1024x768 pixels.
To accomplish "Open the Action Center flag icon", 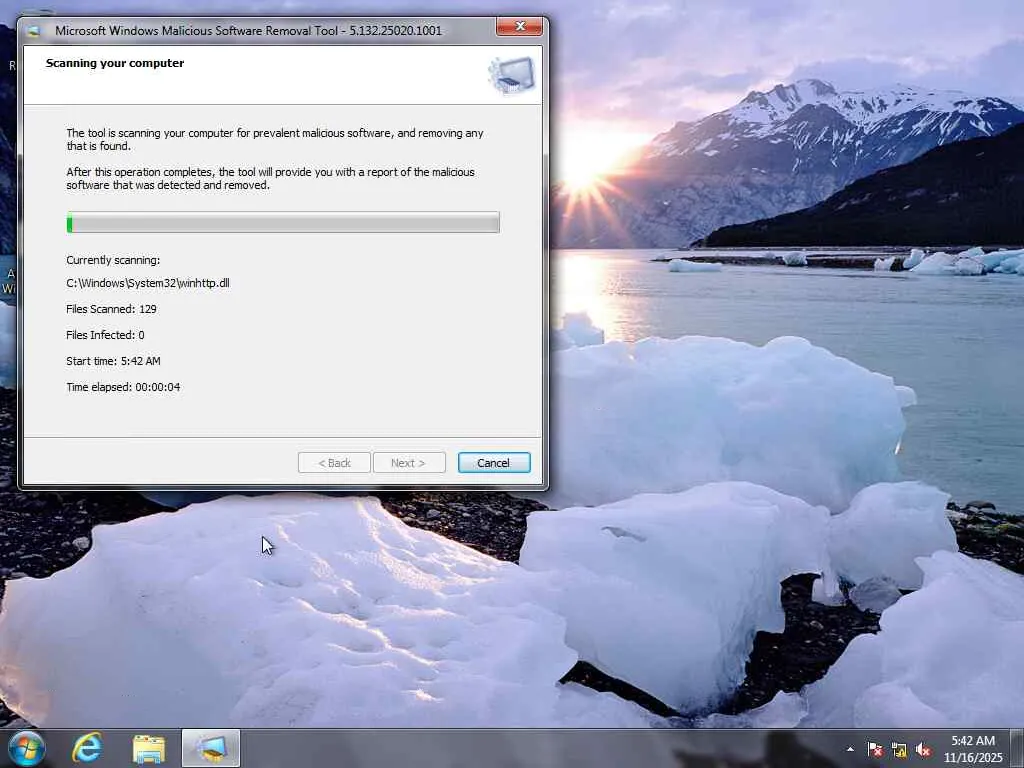I will 874,750.
